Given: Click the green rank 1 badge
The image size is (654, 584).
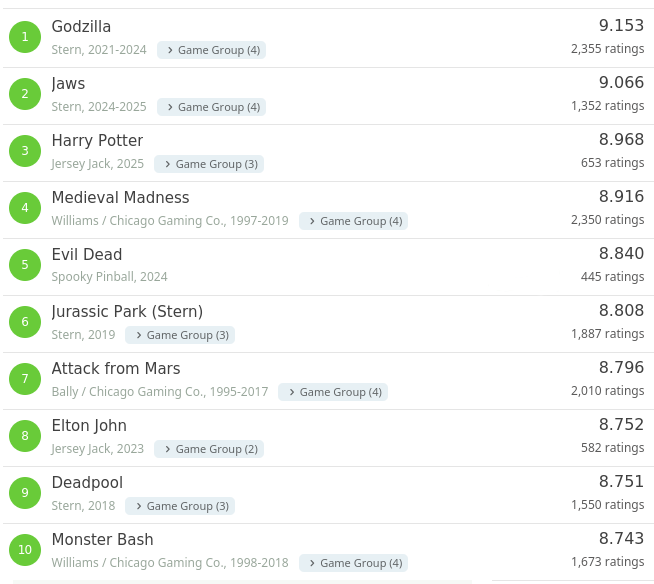Looking at the screenshot, I should click(x=25, y=38).
